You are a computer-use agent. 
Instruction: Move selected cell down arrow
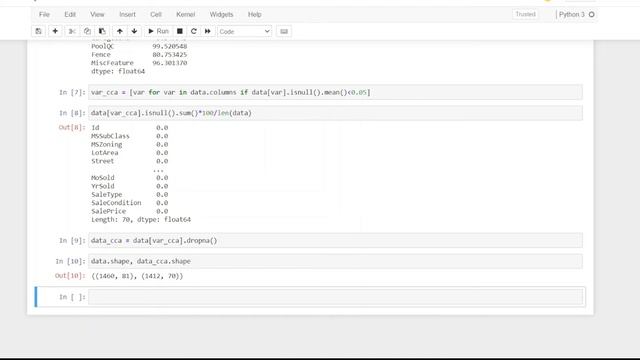pos(134,31)
